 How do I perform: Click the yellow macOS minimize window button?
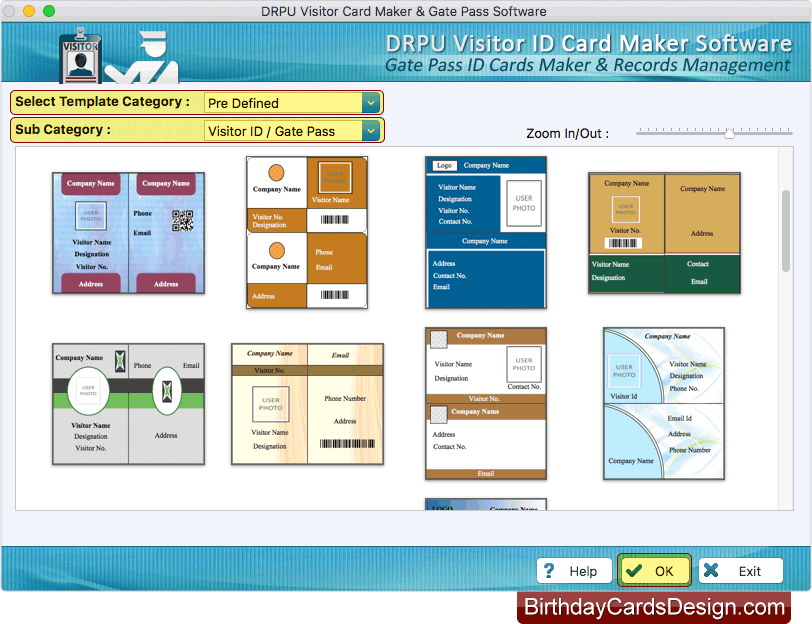pos(29,11)
